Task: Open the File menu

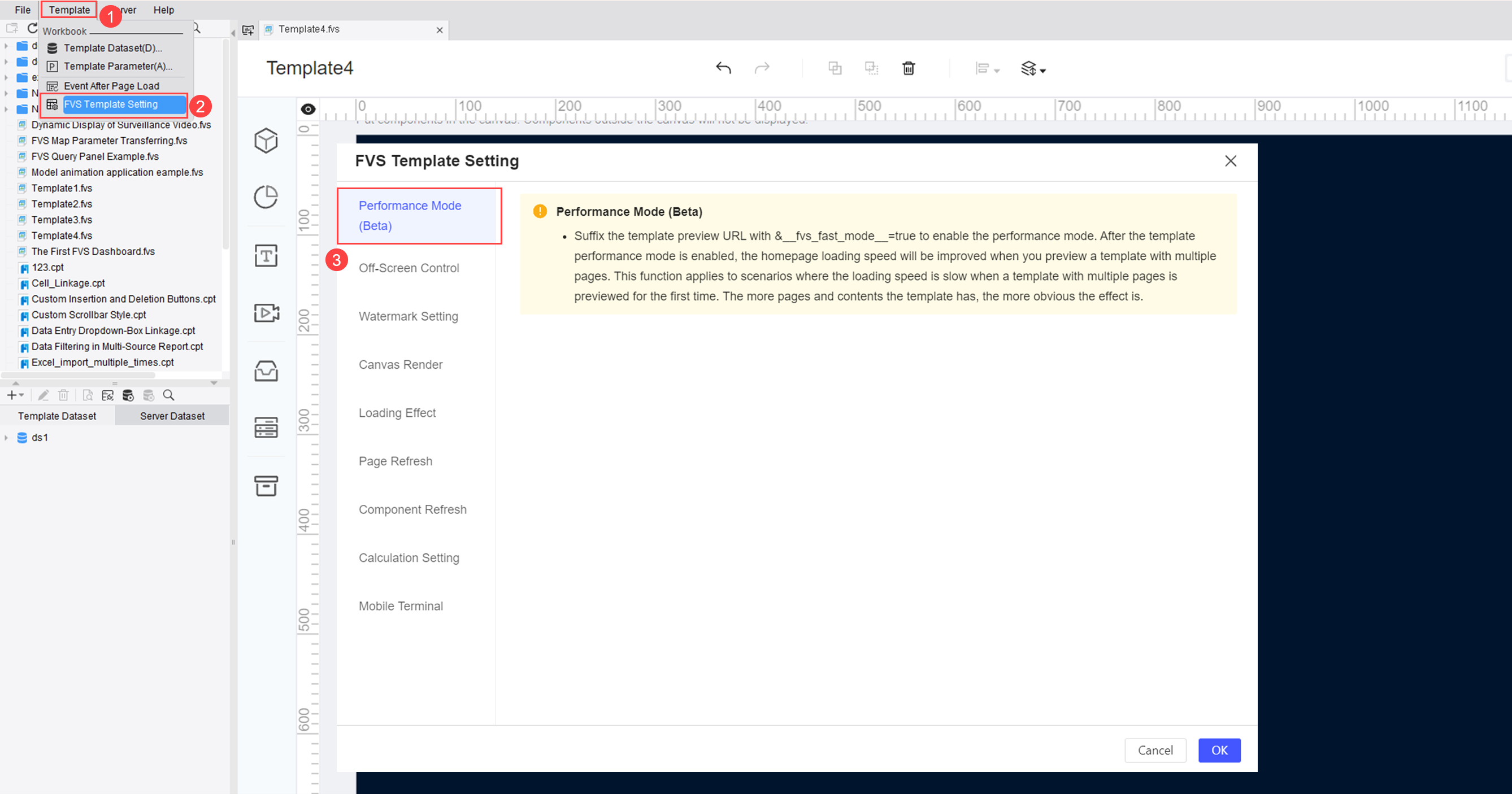Action: [x=22, y=10]
